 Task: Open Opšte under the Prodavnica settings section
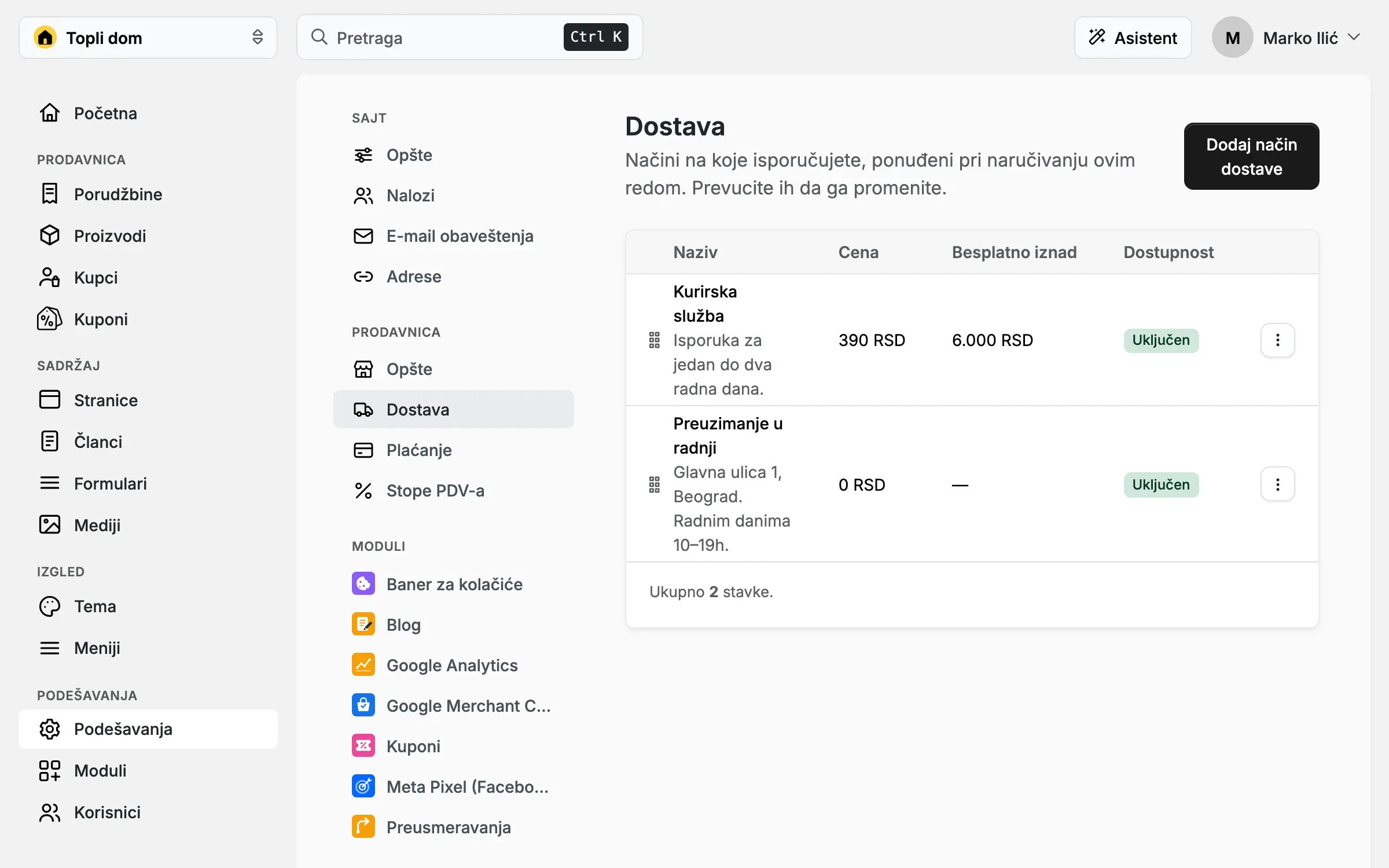tap(454, 369)
